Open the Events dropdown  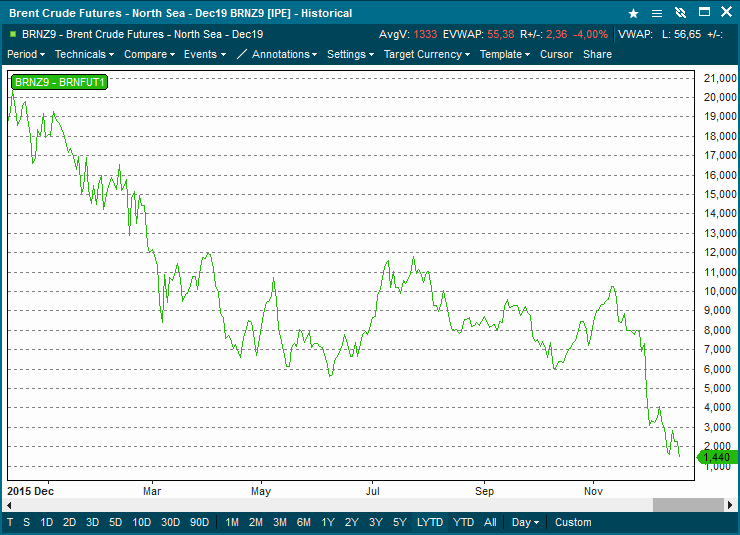(x=205, y=54)
